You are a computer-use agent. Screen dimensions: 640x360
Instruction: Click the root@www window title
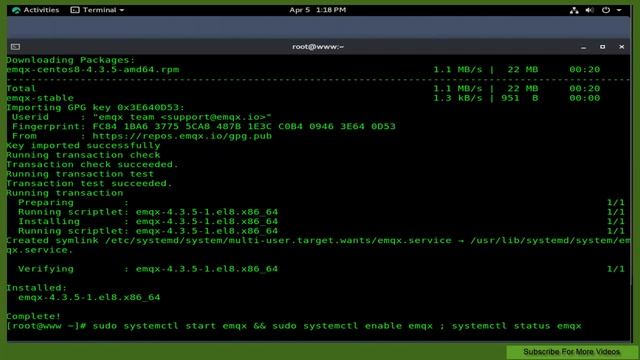tap(318, 47)
